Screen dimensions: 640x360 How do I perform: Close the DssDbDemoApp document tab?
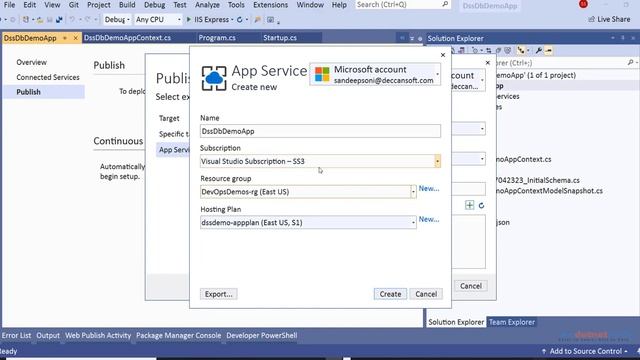click(76, 38)
